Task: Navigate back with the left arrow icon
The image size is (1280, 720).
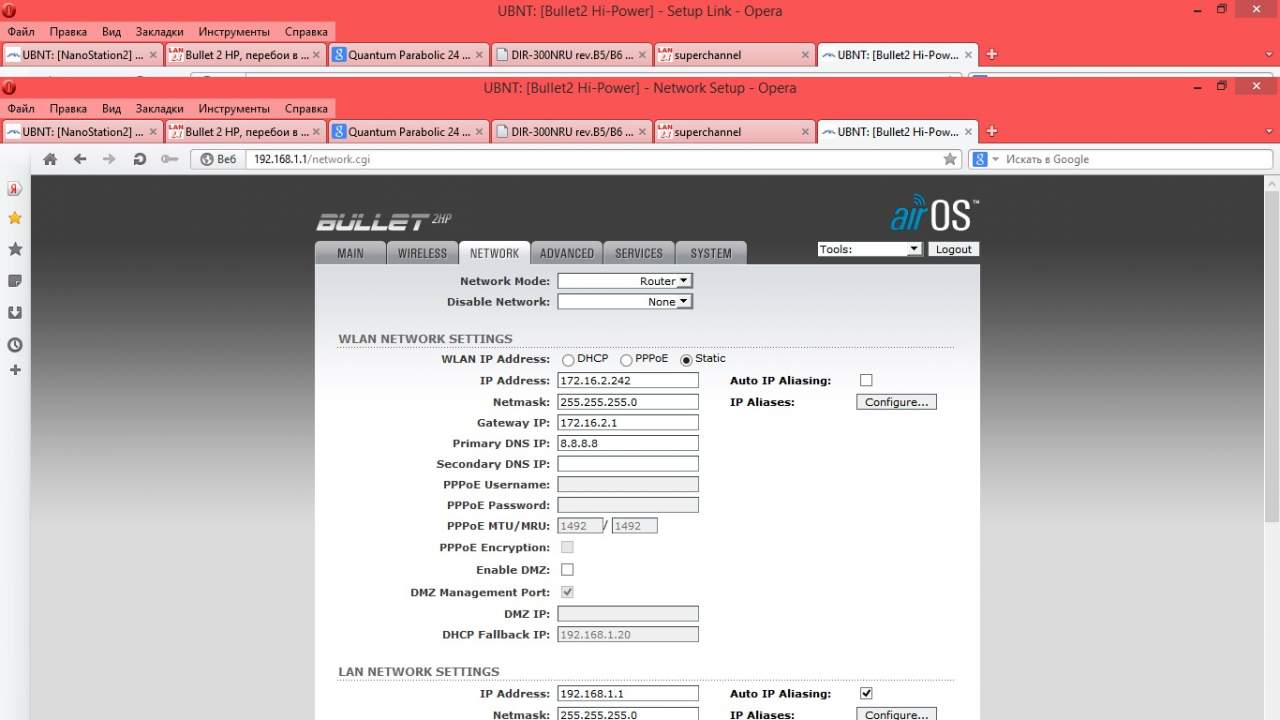Action: [x=80, y=159]
